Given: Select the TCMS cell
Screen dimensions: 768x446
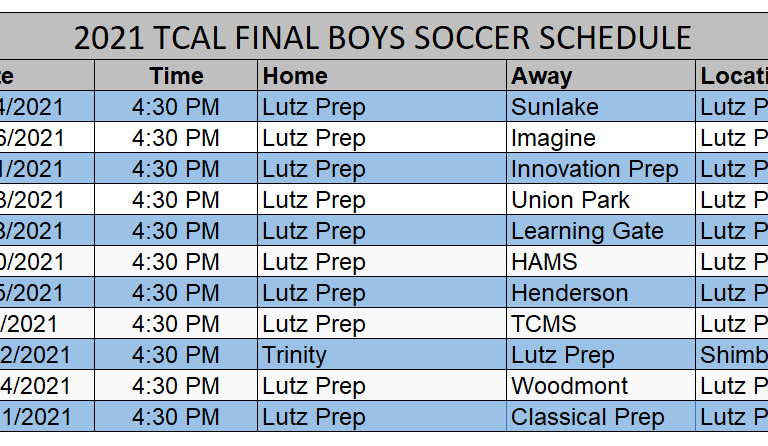Looking at the screenshot, I should [x=601, y=323].
